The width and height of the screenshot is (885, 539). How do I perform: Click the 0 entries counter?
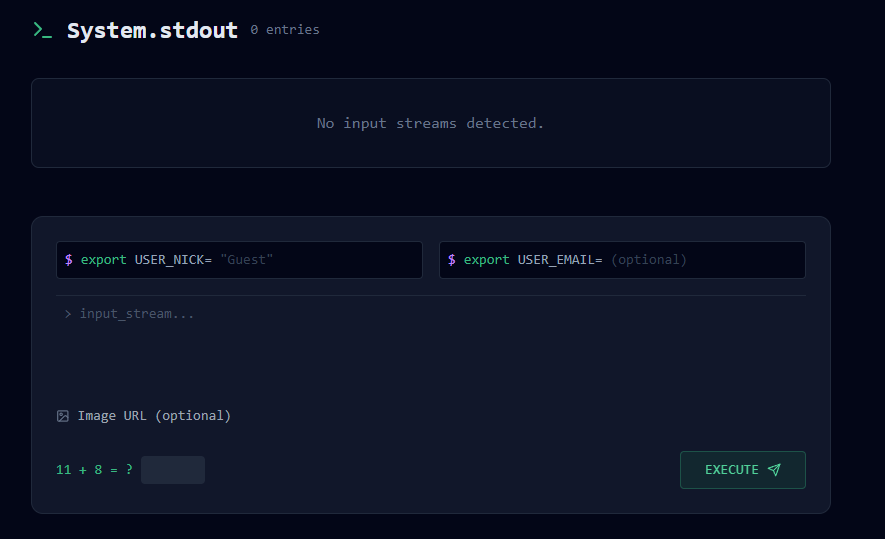pos(285,30)
